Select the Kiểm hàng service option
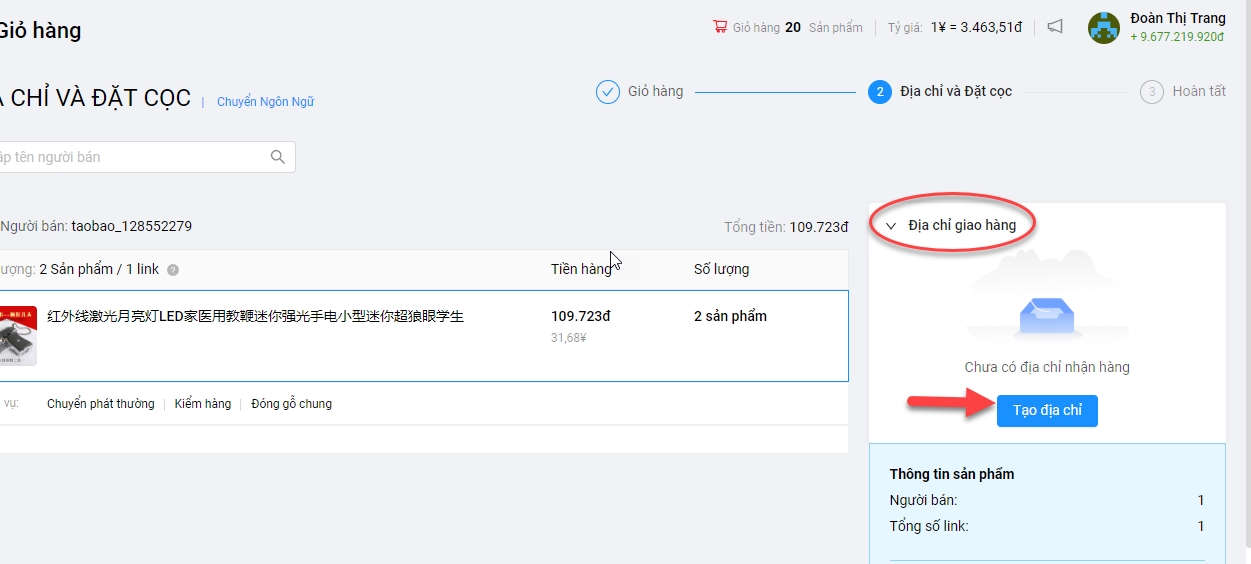This screenshot has height=564, width=1251. coord(202,404)
